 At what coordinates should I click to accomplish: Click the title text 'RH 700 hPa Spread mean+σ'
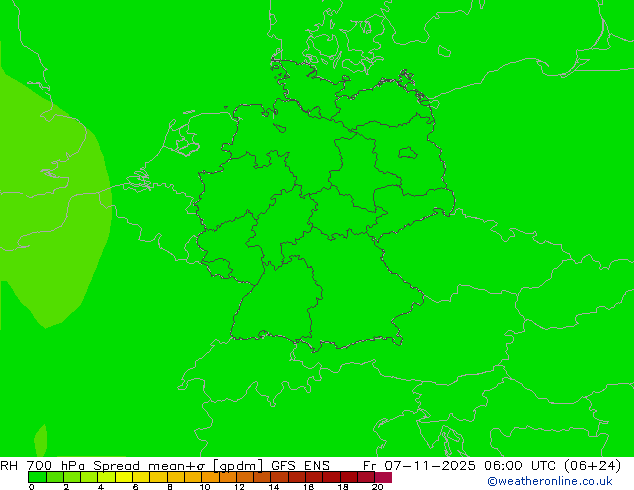coord(103,465)
